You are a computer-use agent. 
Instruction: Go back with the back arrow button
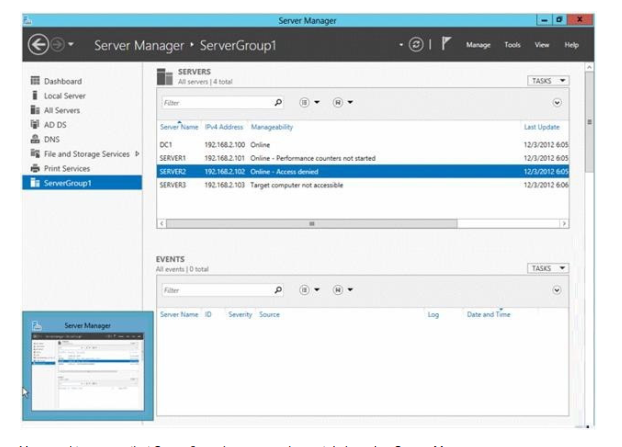pyautogui.click(x=38, y=44)
